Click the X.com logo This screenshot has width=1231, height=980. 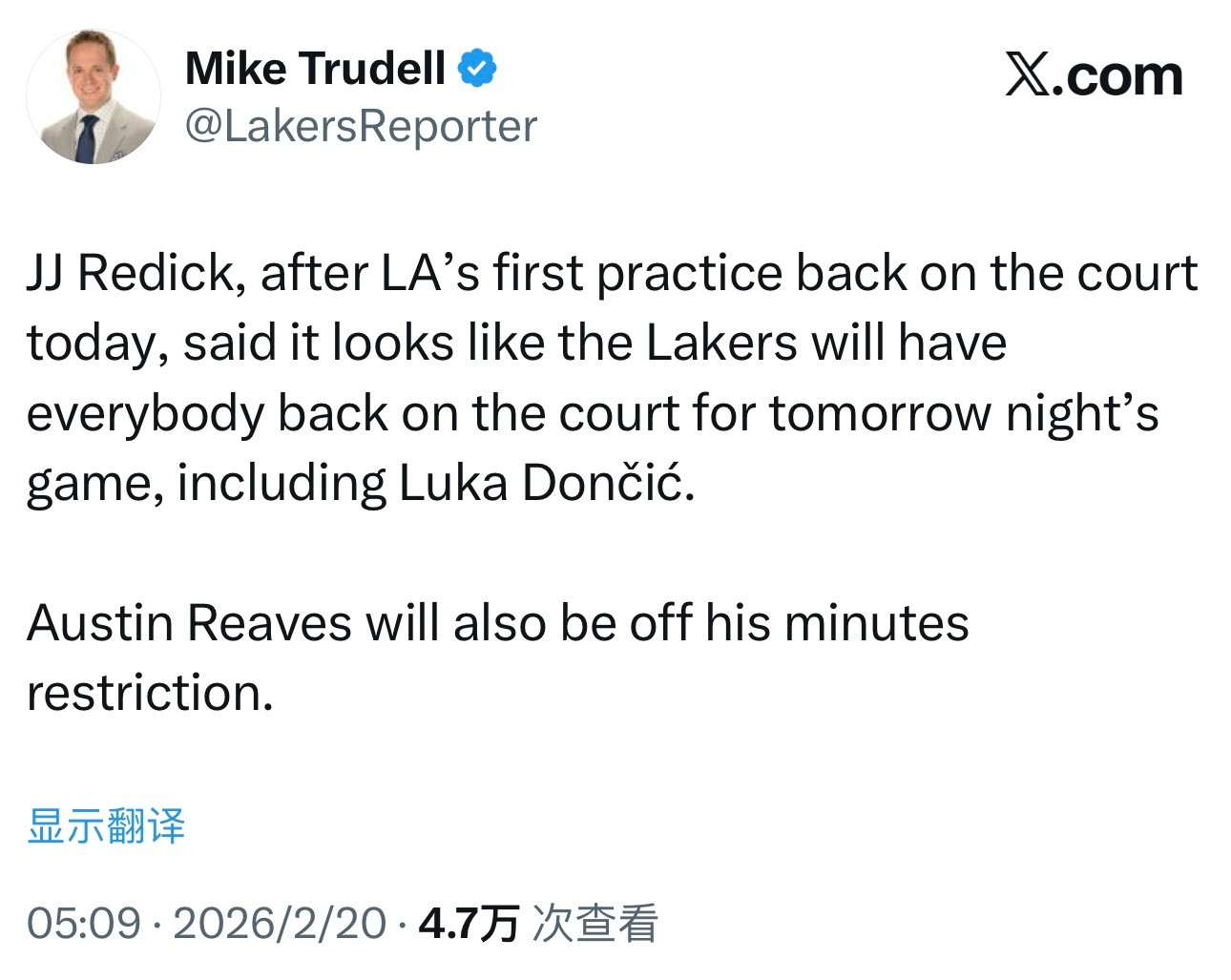(1094, 75)
